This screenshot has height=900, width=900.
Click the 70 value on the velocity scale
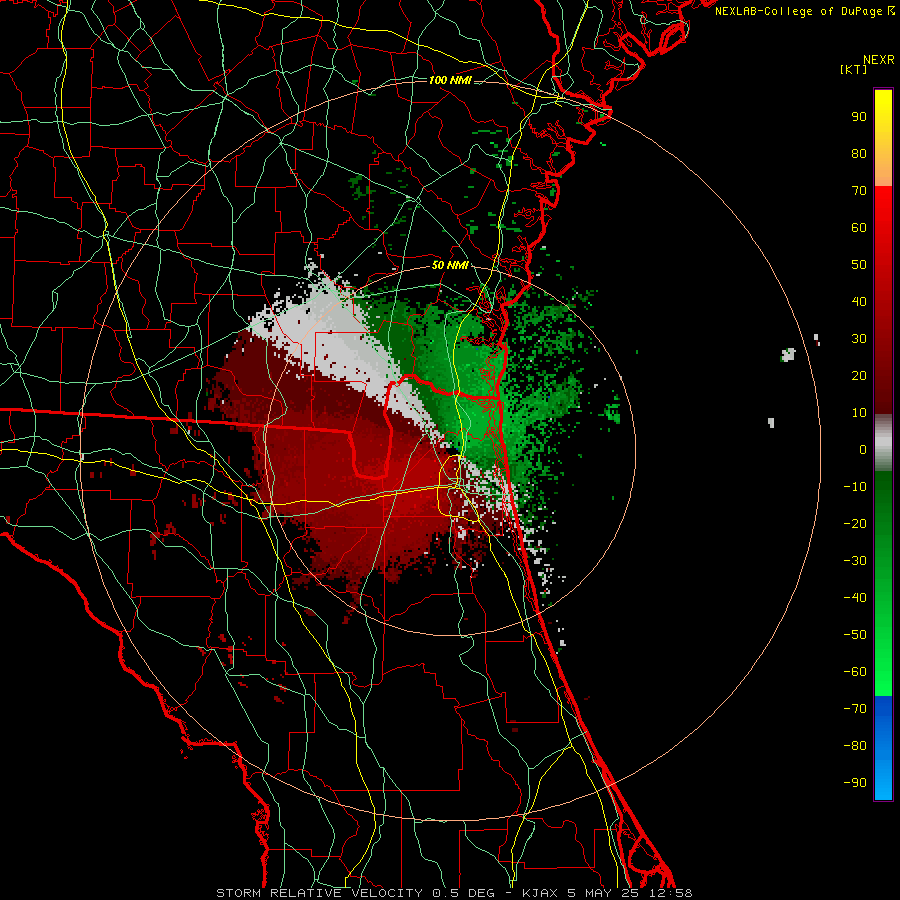click(x=859, y=191)
